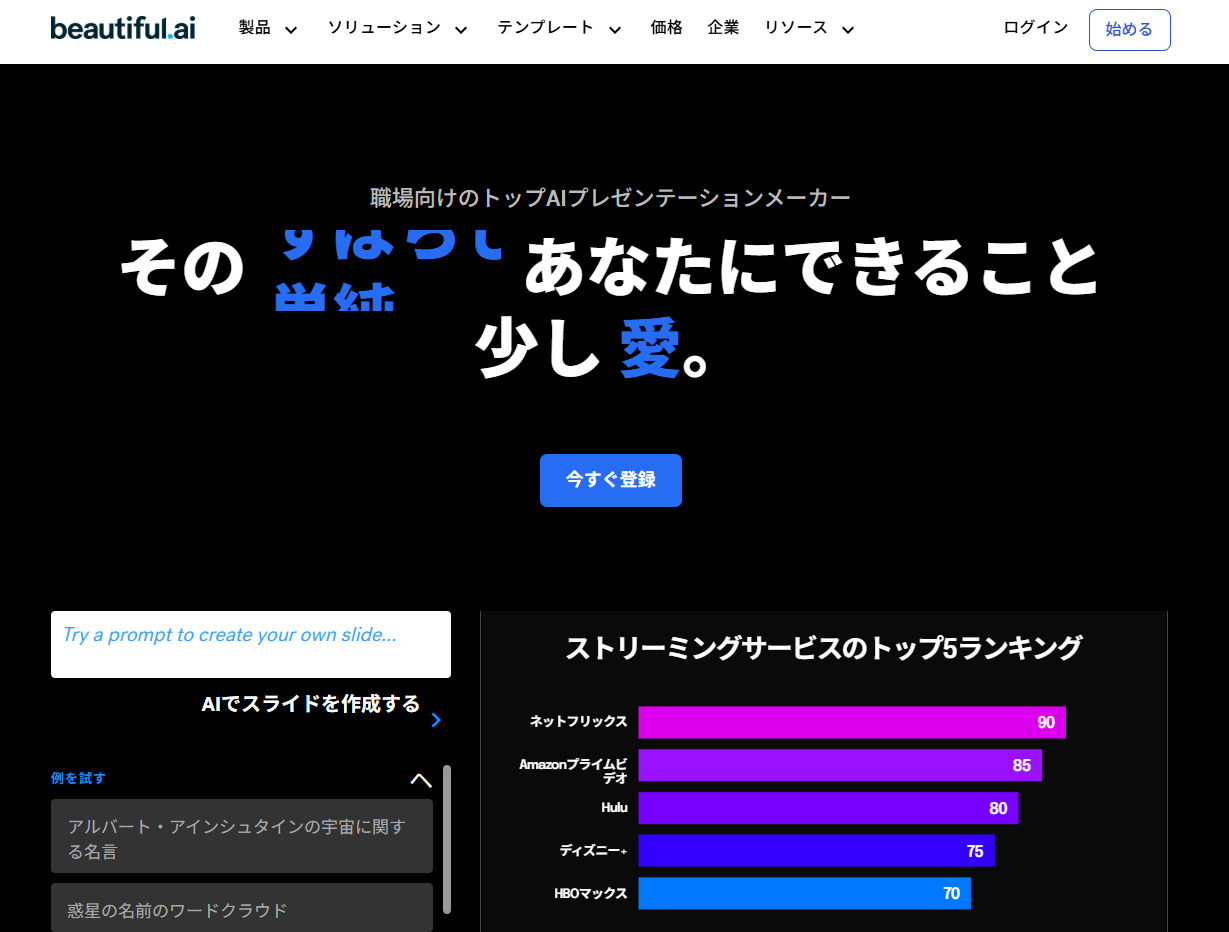Click the 例を試す label
The height and width of the screenshot is (932, 1229).
click(x=78, y=778)
